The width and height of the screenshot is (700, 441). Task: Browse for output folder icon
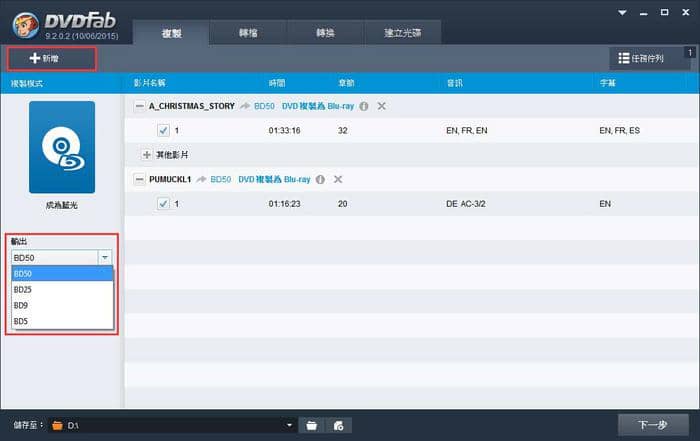click(312, 425)
